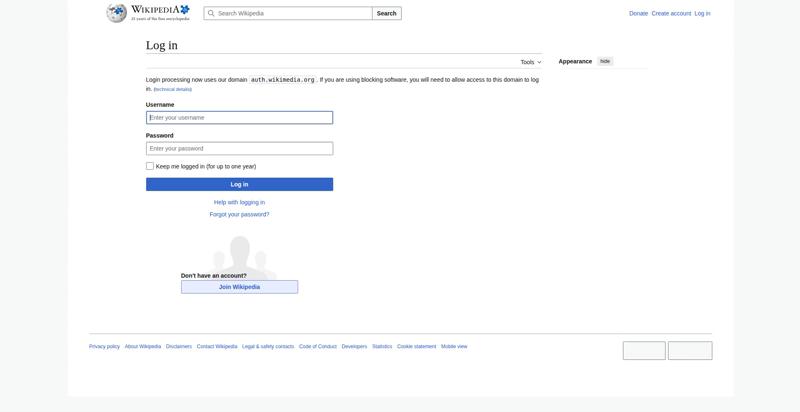This screenshot has width=800, height=412.
Task: Open the Donate link
Action: pos(638,14)
